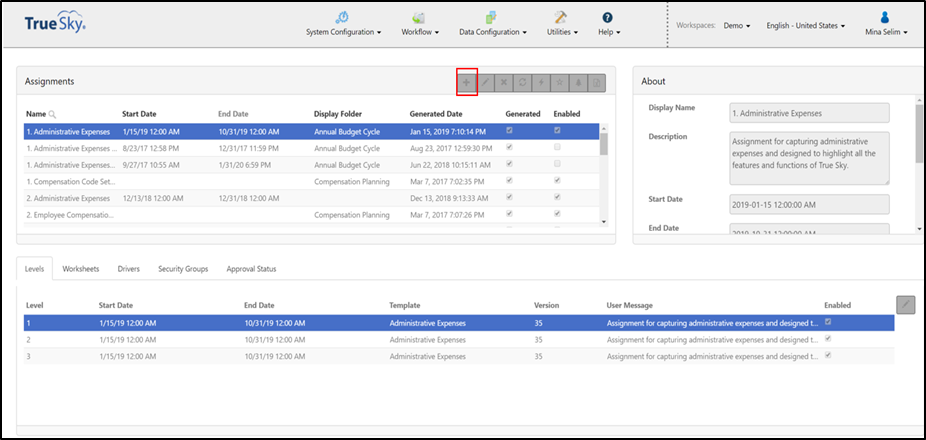Select assignment generated Aug 23, 2017 12:59:30 PM

pyautogui.click(x=312, y=148)
